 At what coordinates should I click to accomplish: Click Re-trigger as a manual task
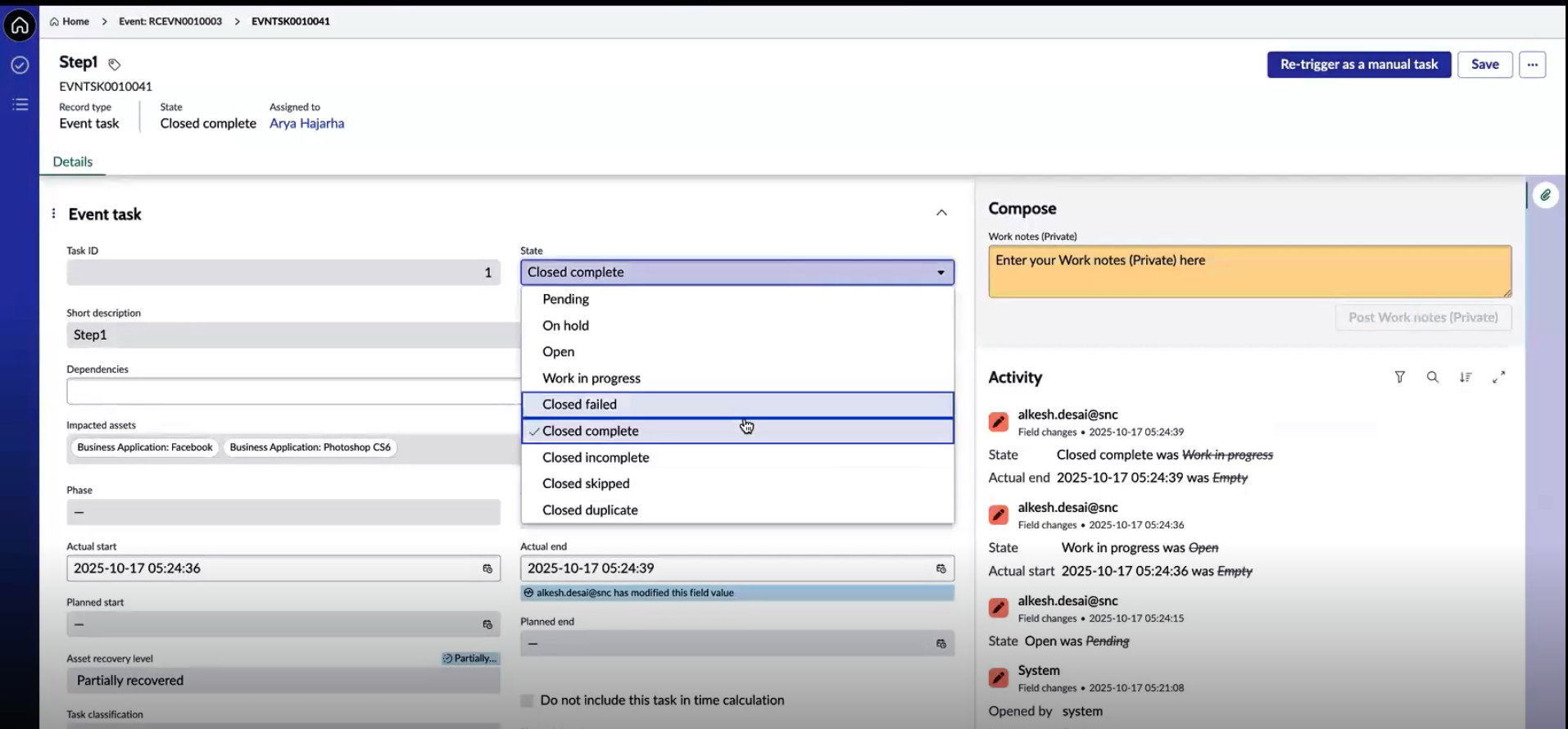pyautogui.click(x=1358, y=65)
